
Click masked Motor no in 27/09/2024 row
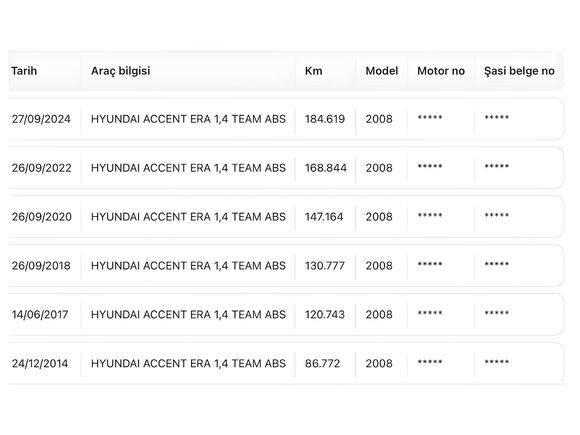430,118
